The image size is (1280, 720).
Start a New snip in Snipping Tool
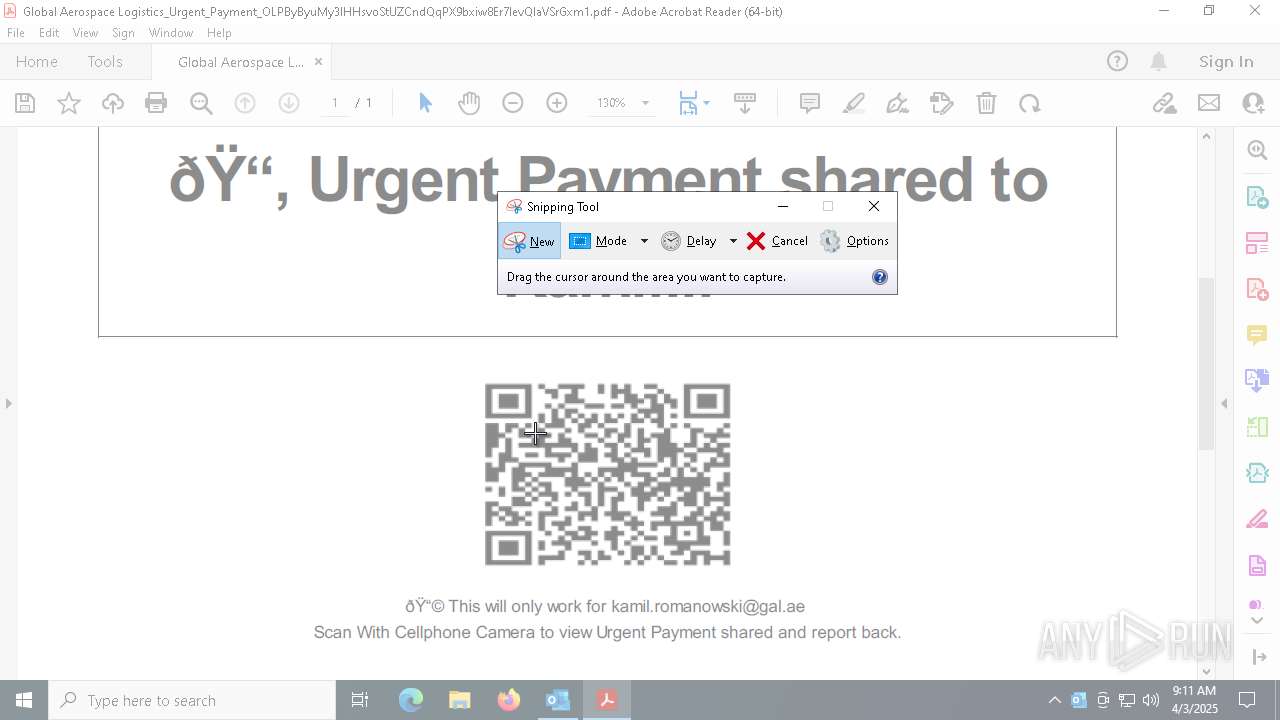[x=529, y=241]
